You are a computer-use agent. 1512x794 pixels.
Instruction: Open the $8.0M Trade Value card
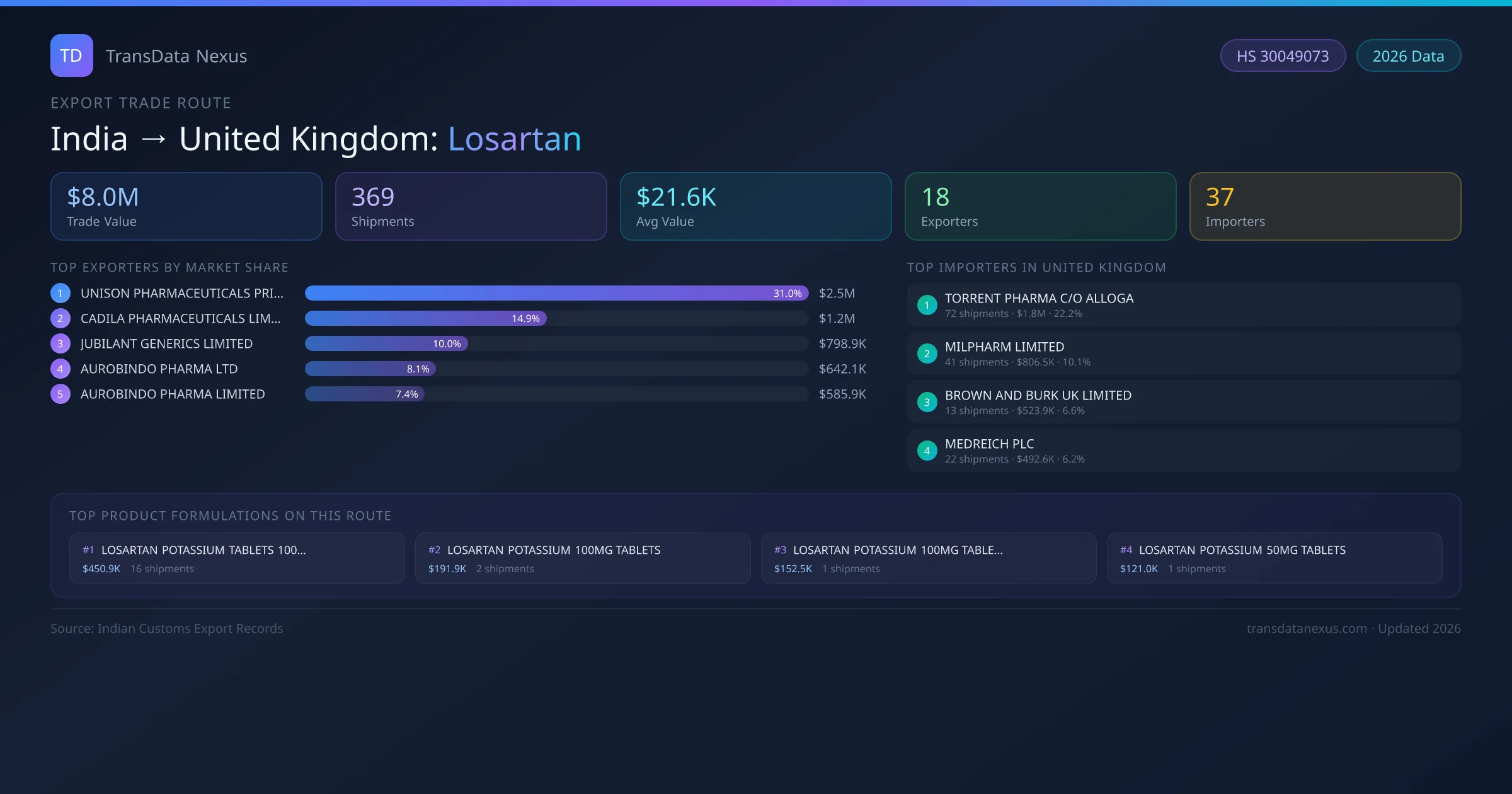186,206
